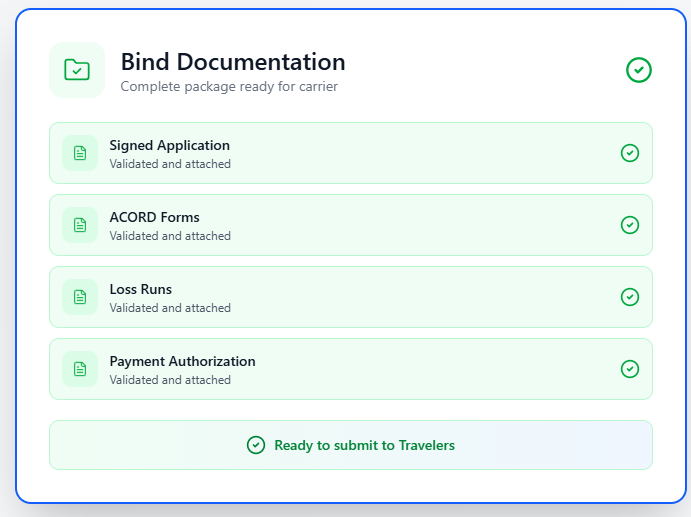This screenshot has height=517, width=691.
Task: Select the Signed Application title text
Action: (169, 145)
